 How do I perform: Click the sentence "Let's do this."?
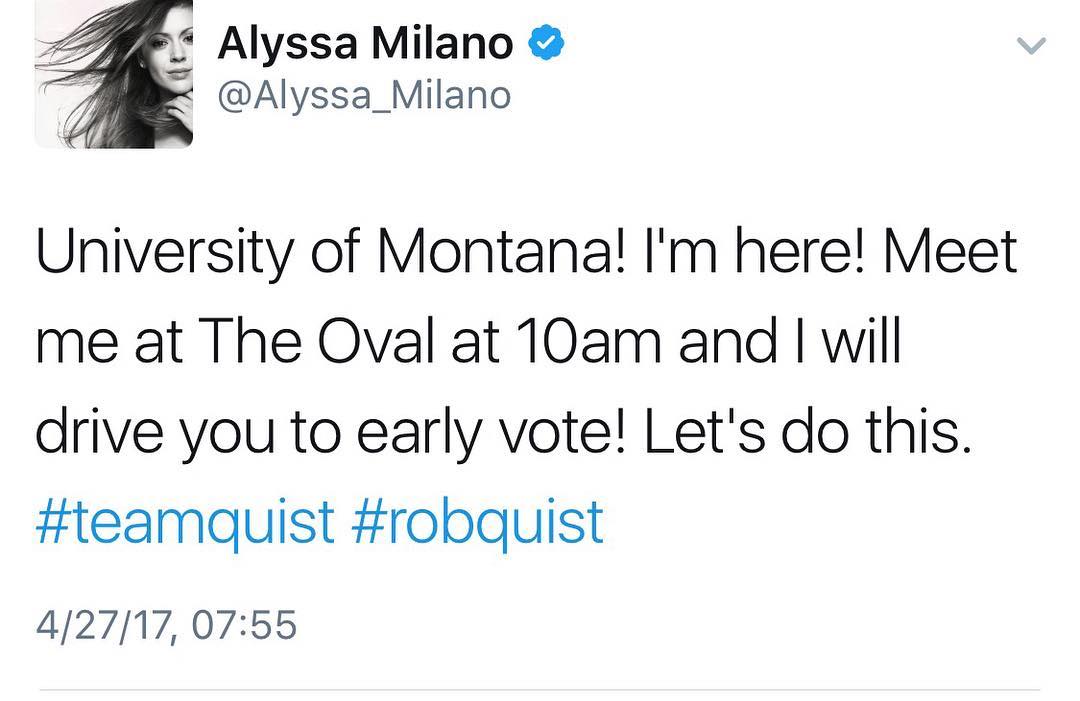[x=809, y=431]
